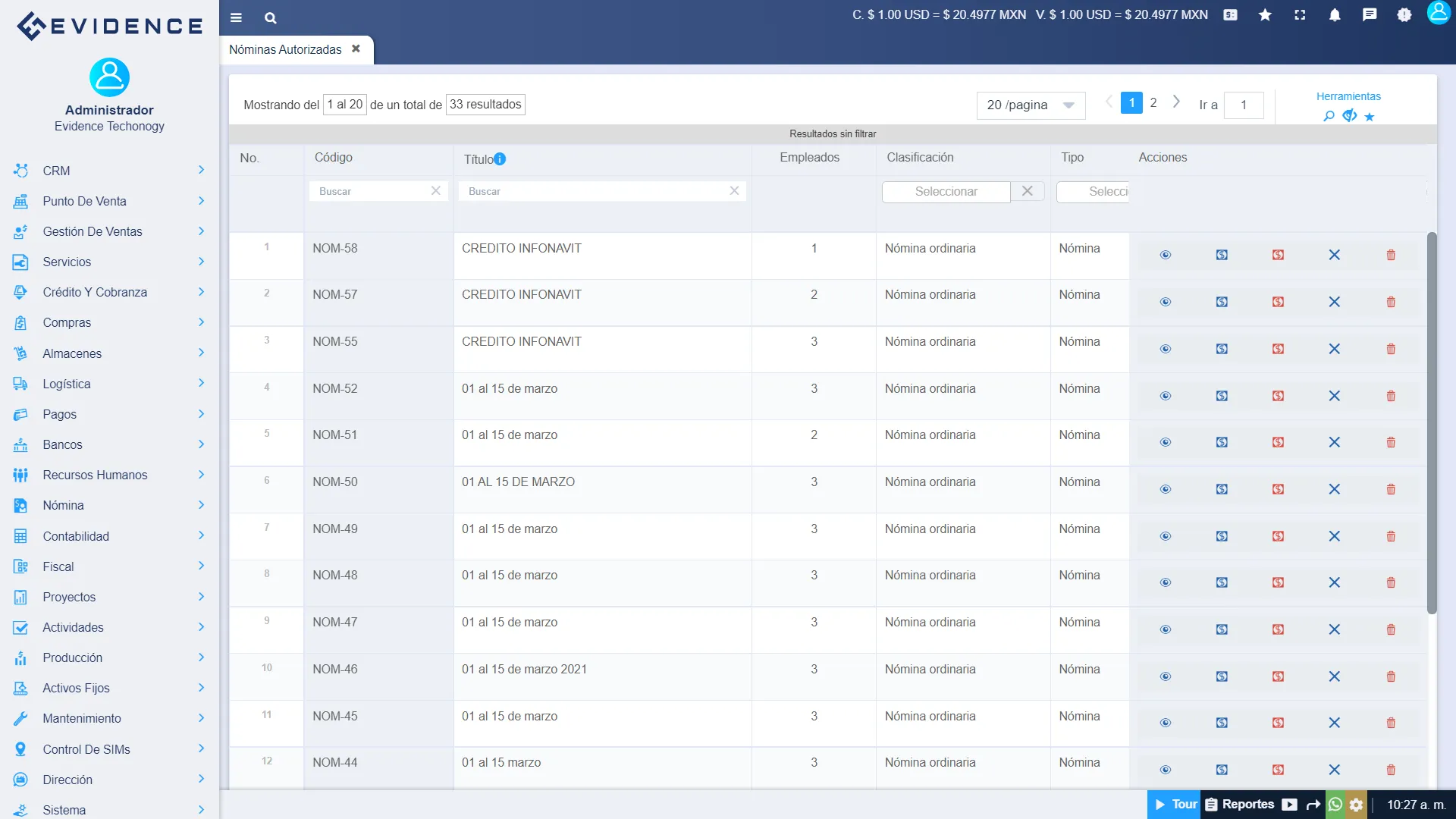Open the Clasificación Seleccionar dropdown filter
The image size is (1456, 819).
click(x=946, y=192)
